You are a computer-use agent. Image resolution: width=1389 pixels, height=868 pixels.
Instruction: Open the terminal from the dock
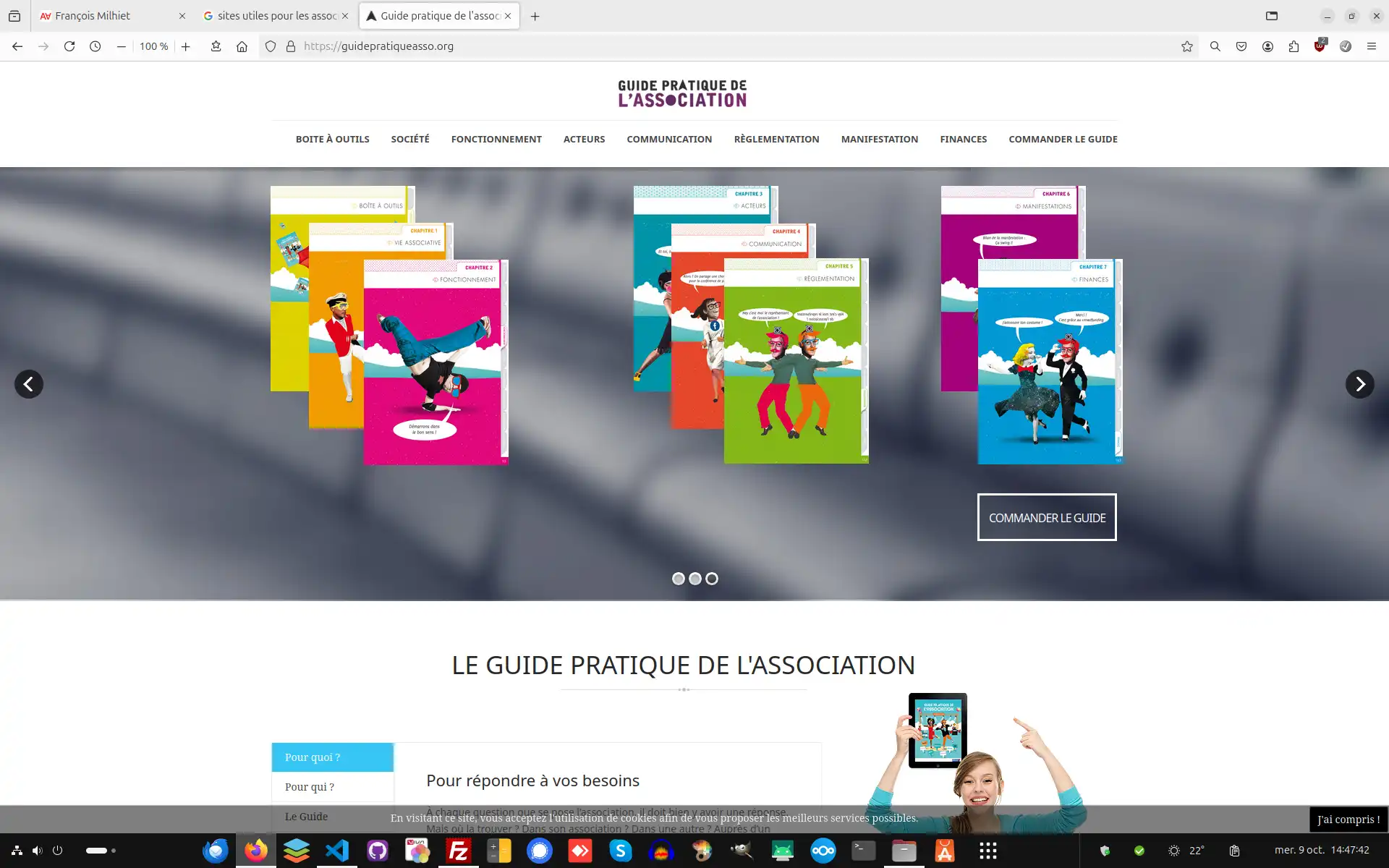pos(864,851)
